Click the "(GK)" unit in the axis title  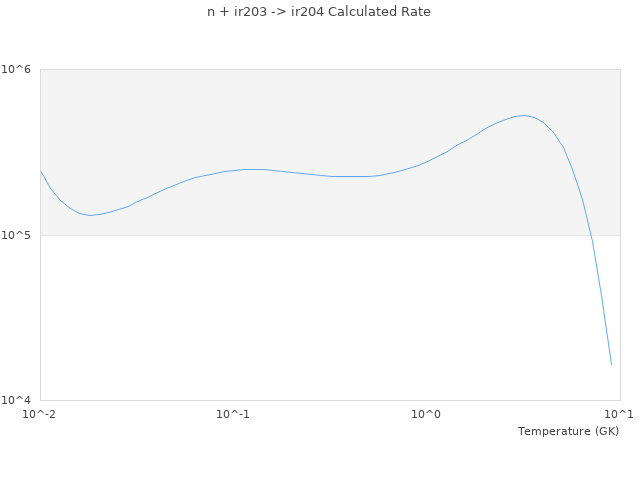pos(607,431)
